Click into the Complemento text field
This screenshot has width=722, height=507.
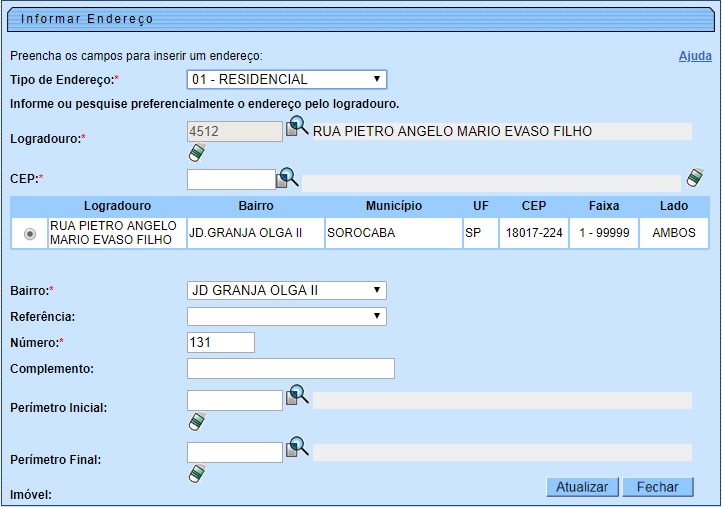coord(290,369)
